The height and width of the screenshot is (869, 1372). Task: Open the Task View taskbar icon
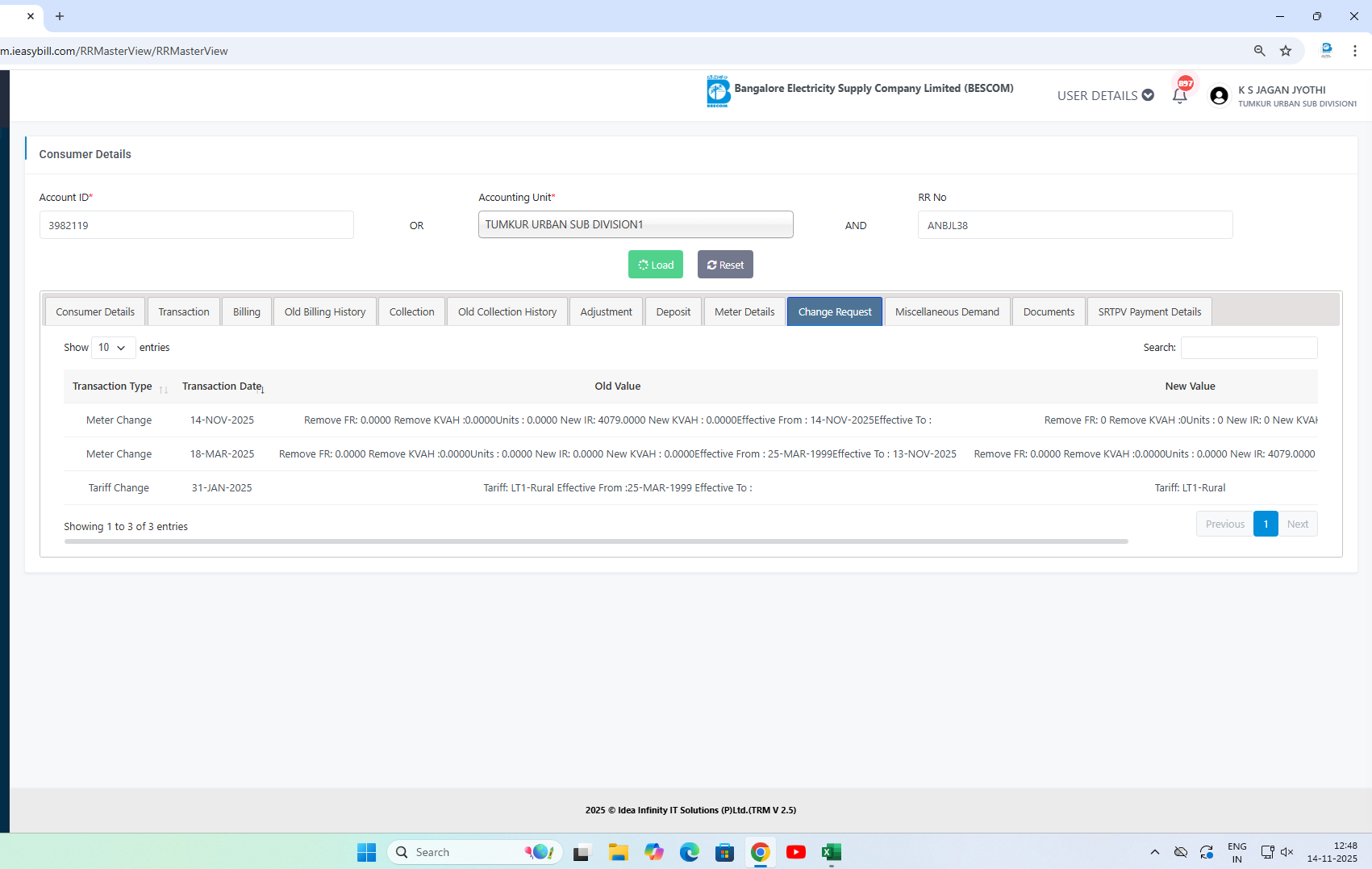pyautogui.click(x=582, y=852)
